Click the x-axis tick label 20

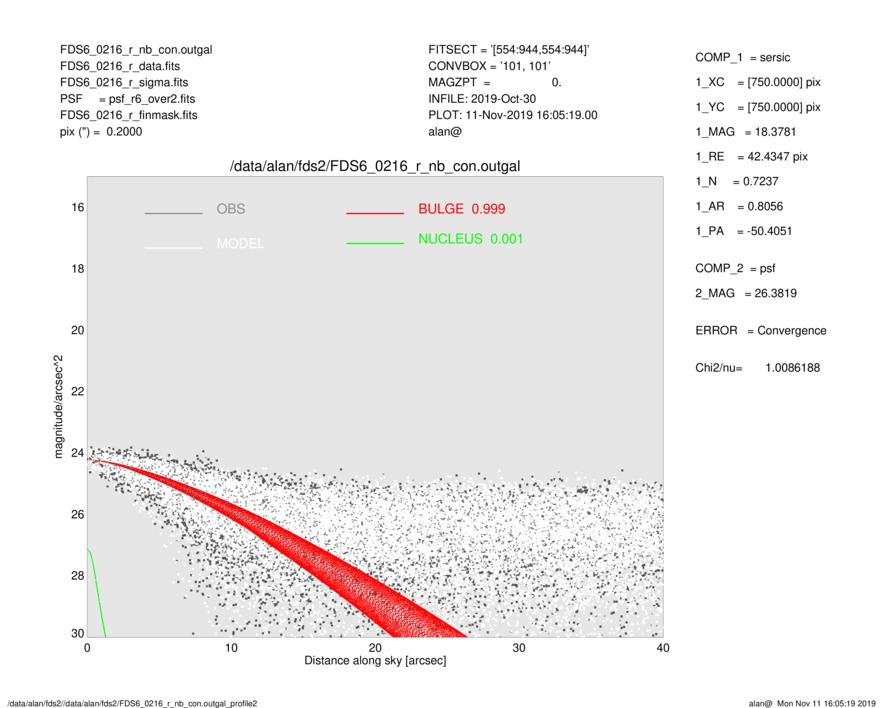coord(375,648)
